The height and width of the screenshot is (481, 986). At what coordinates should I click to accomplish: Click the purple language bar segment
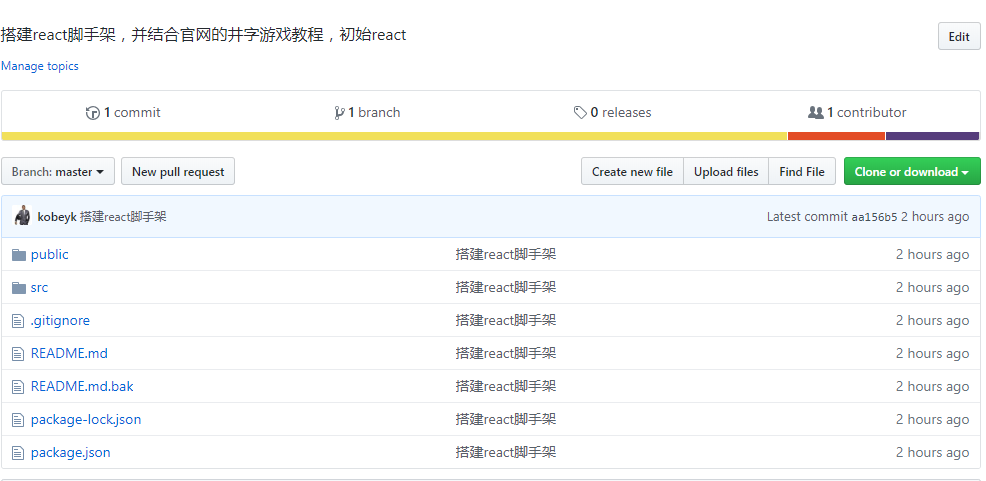pos(933,136)
